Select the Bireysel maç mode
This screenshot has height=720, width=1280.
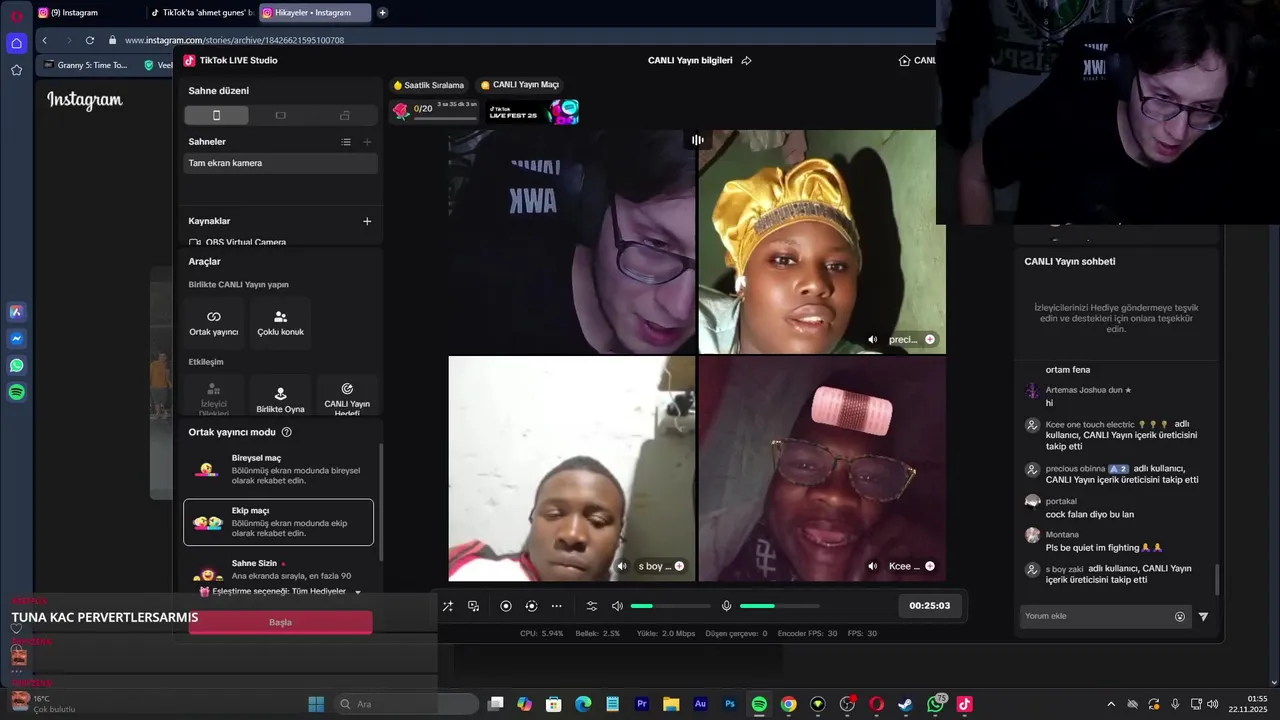click(x=279, y=469)
